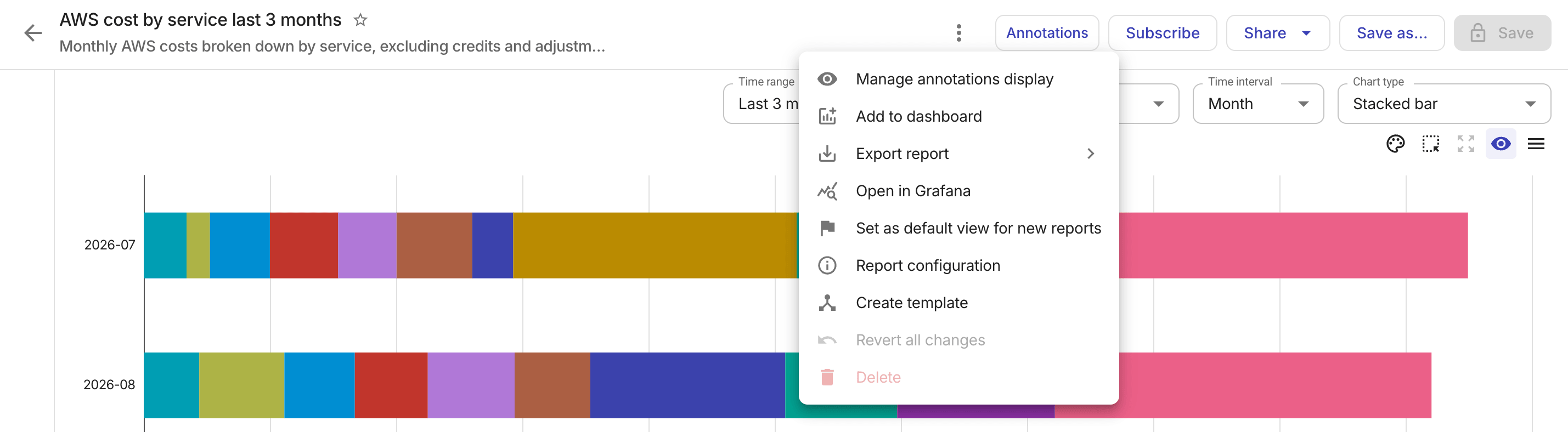Image resolution: width=1568 pixels, height=432 pixels.
Task: Choose Add to dashboard
Action: (958, 116)
